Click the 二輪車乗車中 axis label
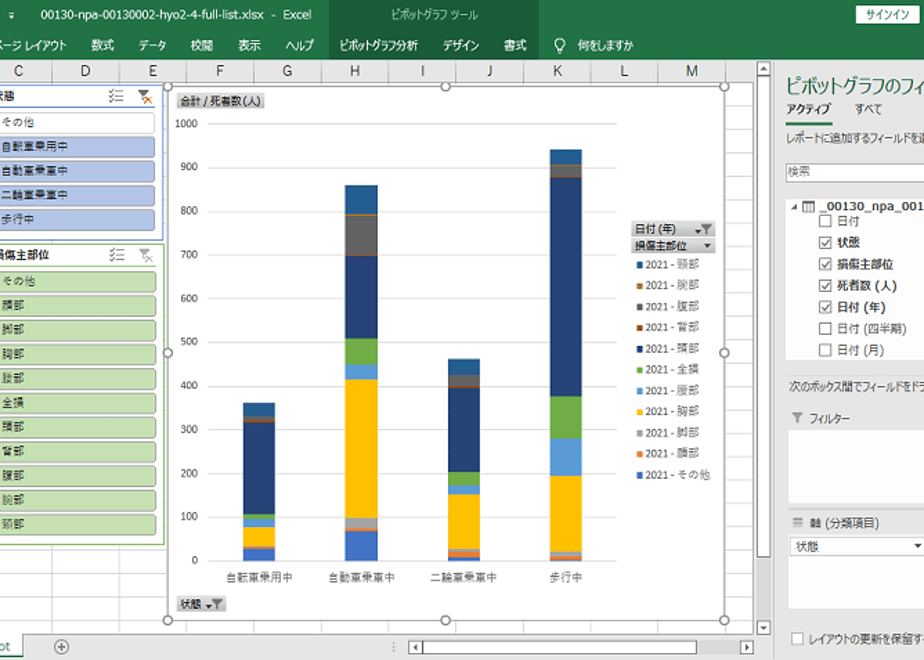Image resolution: width=924 pixels, height=660 pixels. [463, 578]
